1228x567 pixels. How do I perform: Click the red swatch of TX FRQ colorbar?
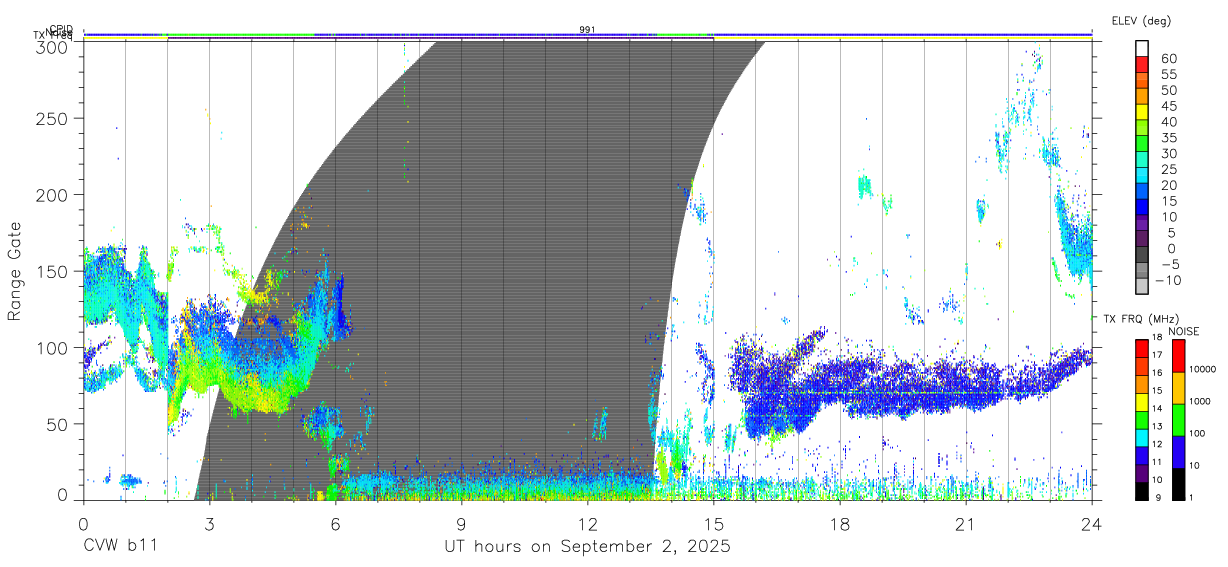coord(1141,349)
